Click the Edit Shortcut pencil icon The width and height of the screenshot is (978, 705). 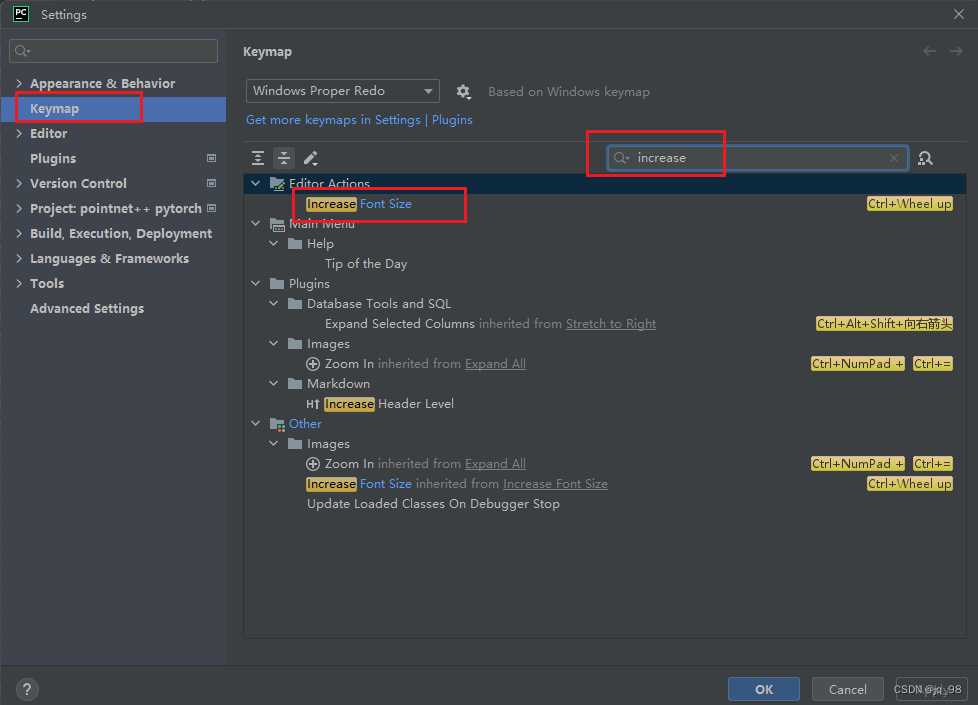pos(311,158)
